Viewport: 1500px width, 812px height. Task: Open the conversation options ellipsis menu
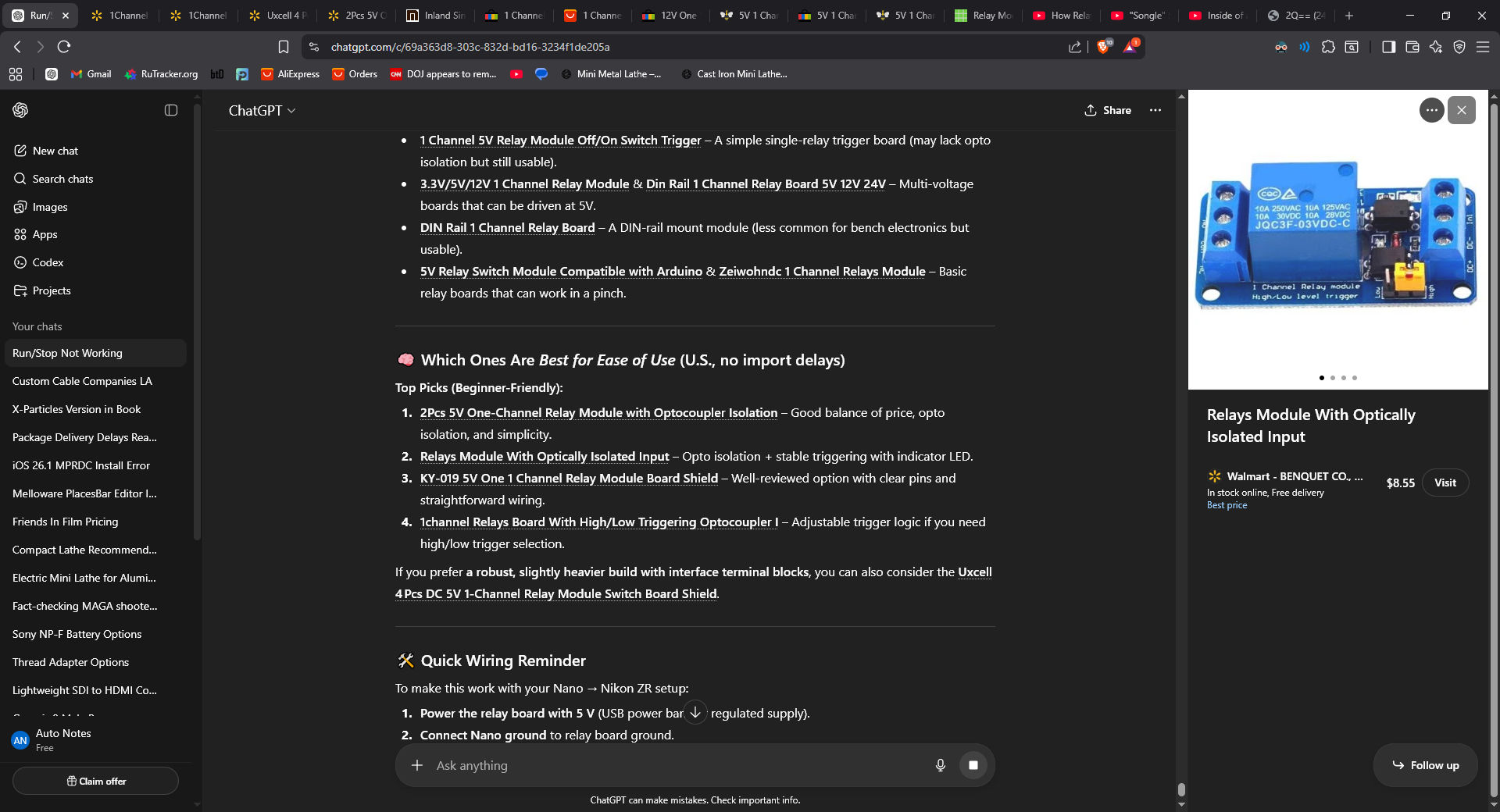[1155, 110]
